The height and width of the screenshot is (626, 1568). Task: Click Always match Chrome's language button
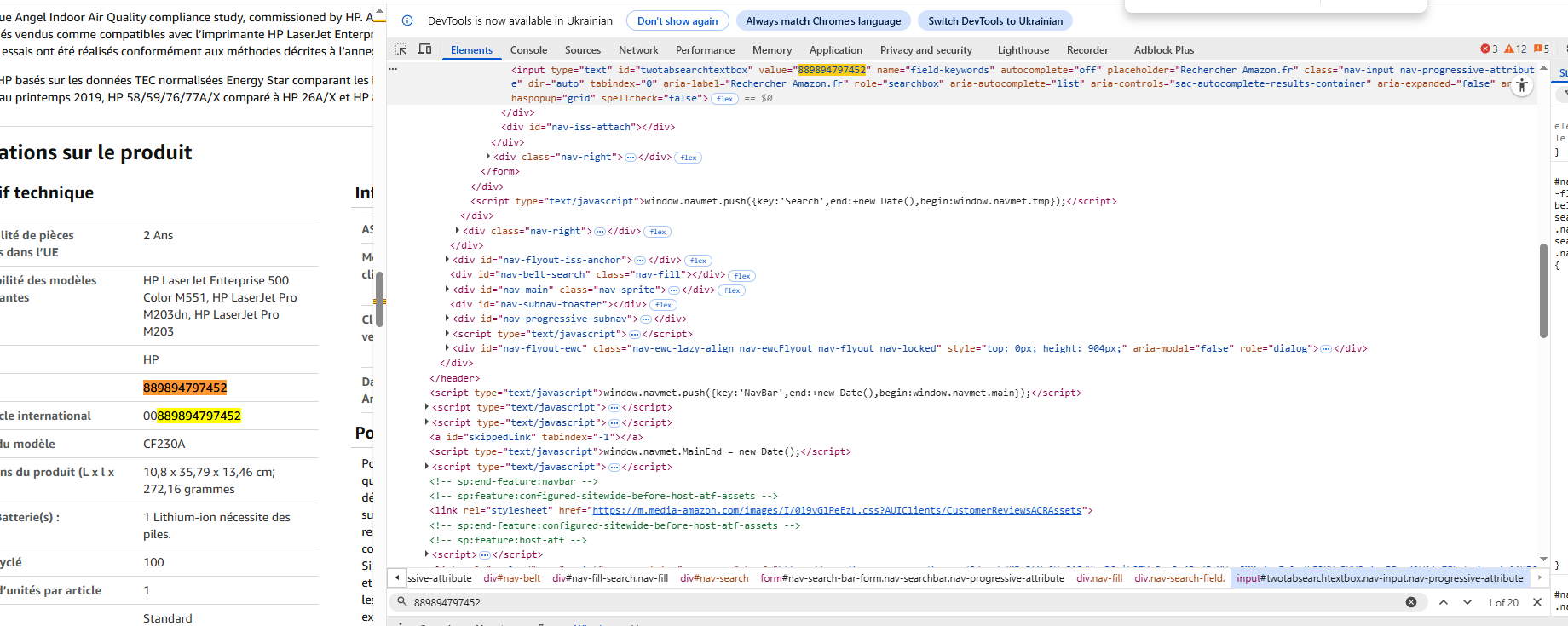tap(823, 20)
